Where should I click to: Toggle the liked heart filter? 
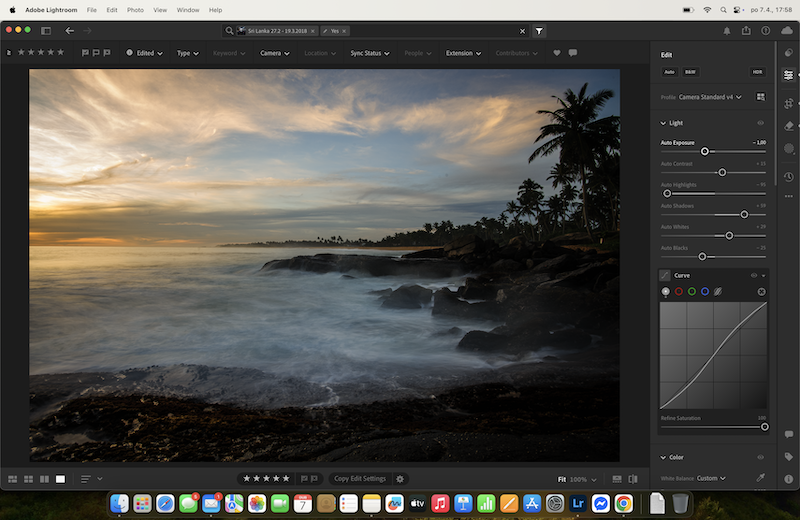coord(557,53)
